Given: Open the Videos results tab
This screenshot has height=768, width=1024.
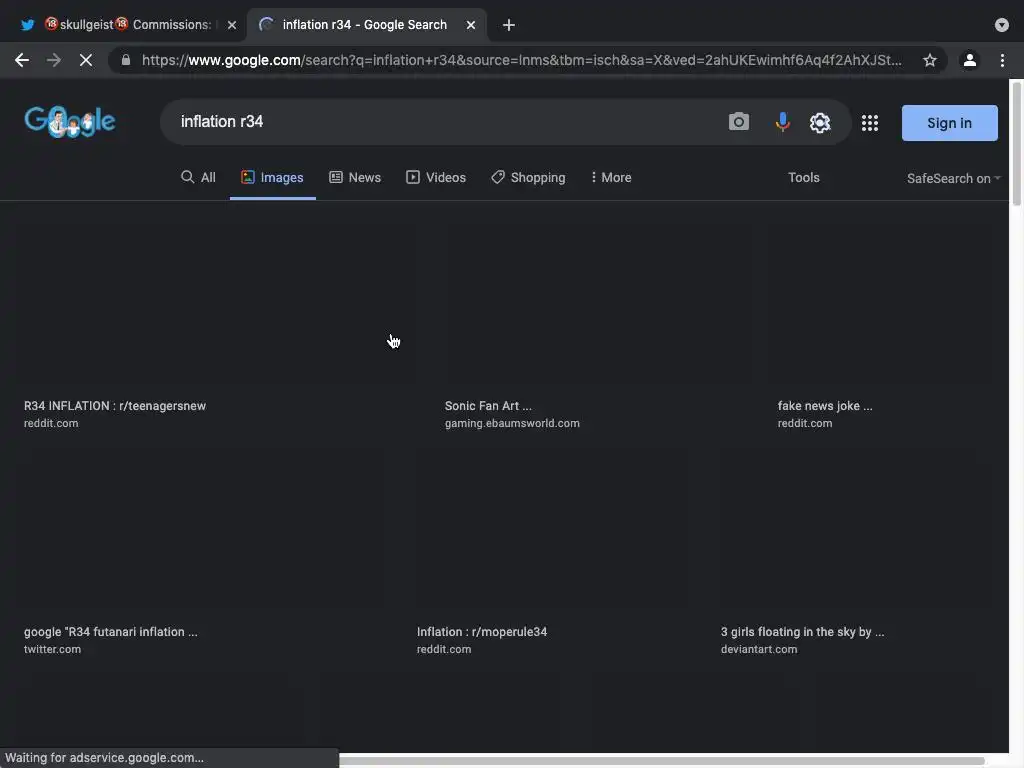Looking at the screenshot, I should pyautogui.click(x=436, y=178).
